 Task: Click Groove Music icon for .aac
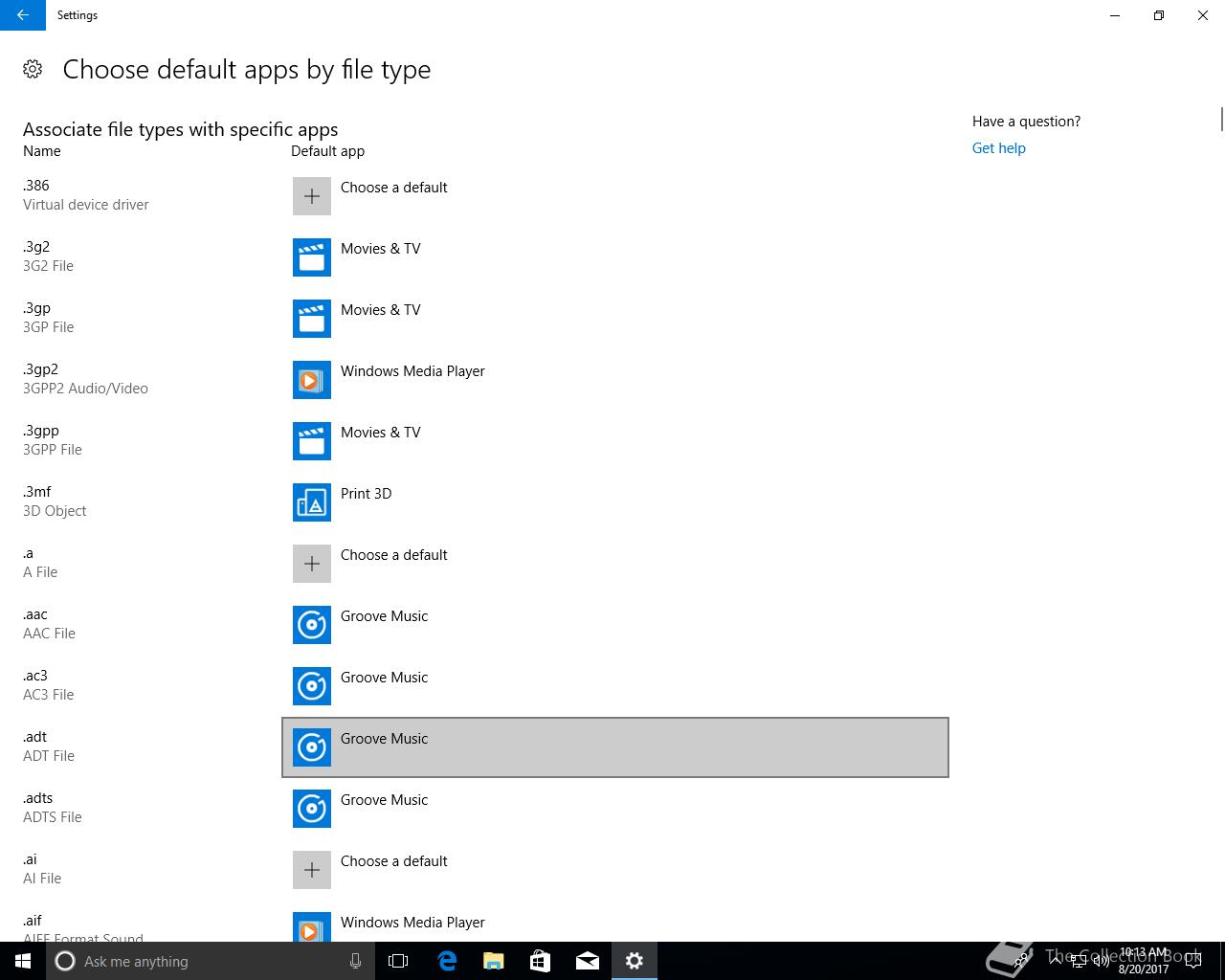312,625
